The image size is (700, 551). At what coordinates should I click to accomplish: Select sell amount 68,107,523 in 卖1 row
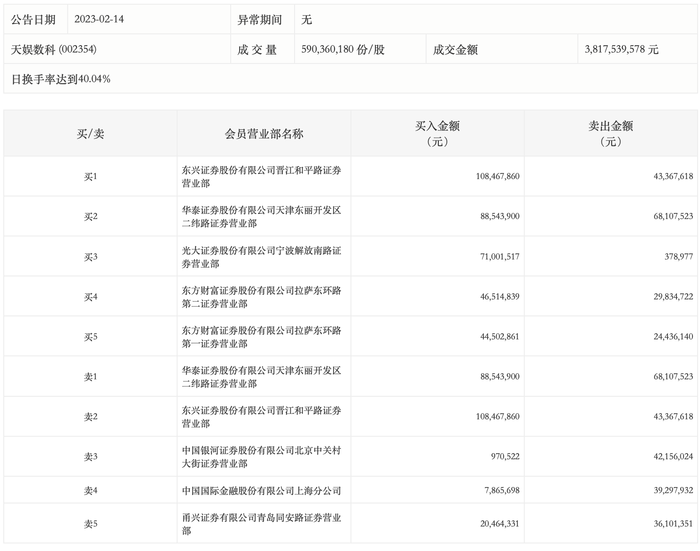pos(673,376)
